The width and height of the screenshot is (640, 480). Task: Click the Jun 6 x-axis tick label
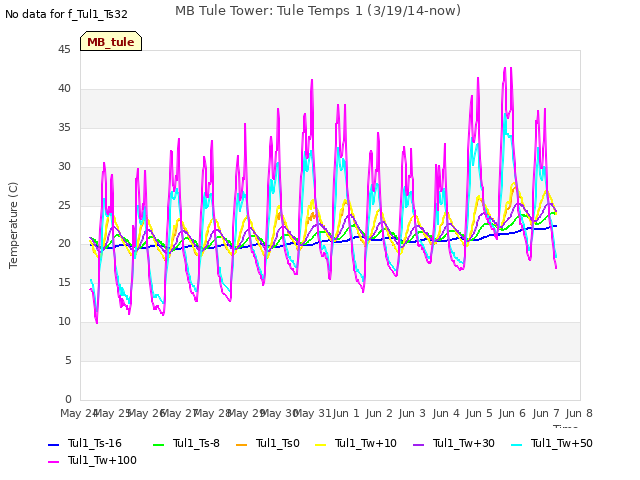click(x=512, y=413)
